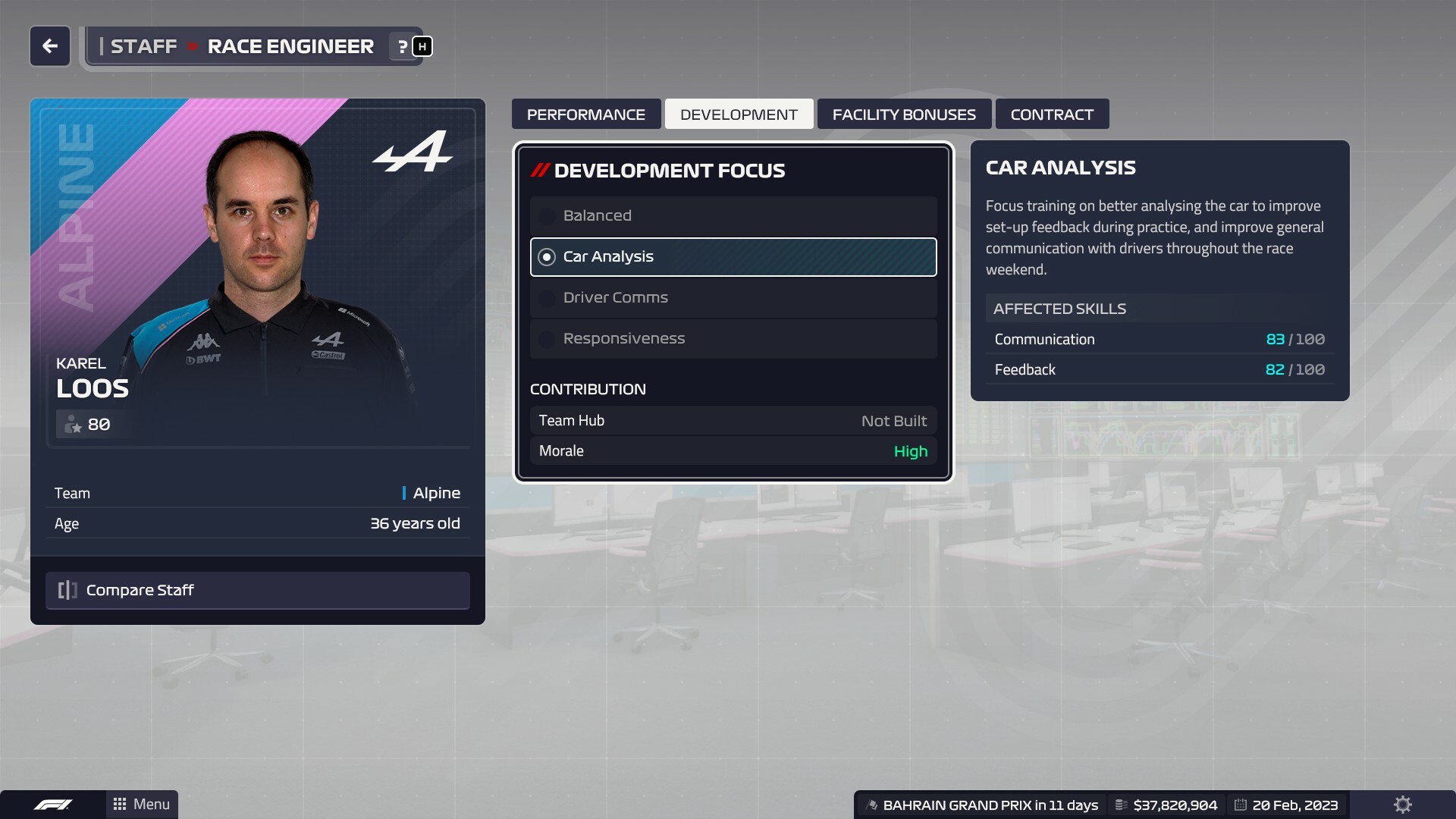This screenshot has width=1456, height=819.
Task: Click the settings gear icon
Action: click(1403, 805)
